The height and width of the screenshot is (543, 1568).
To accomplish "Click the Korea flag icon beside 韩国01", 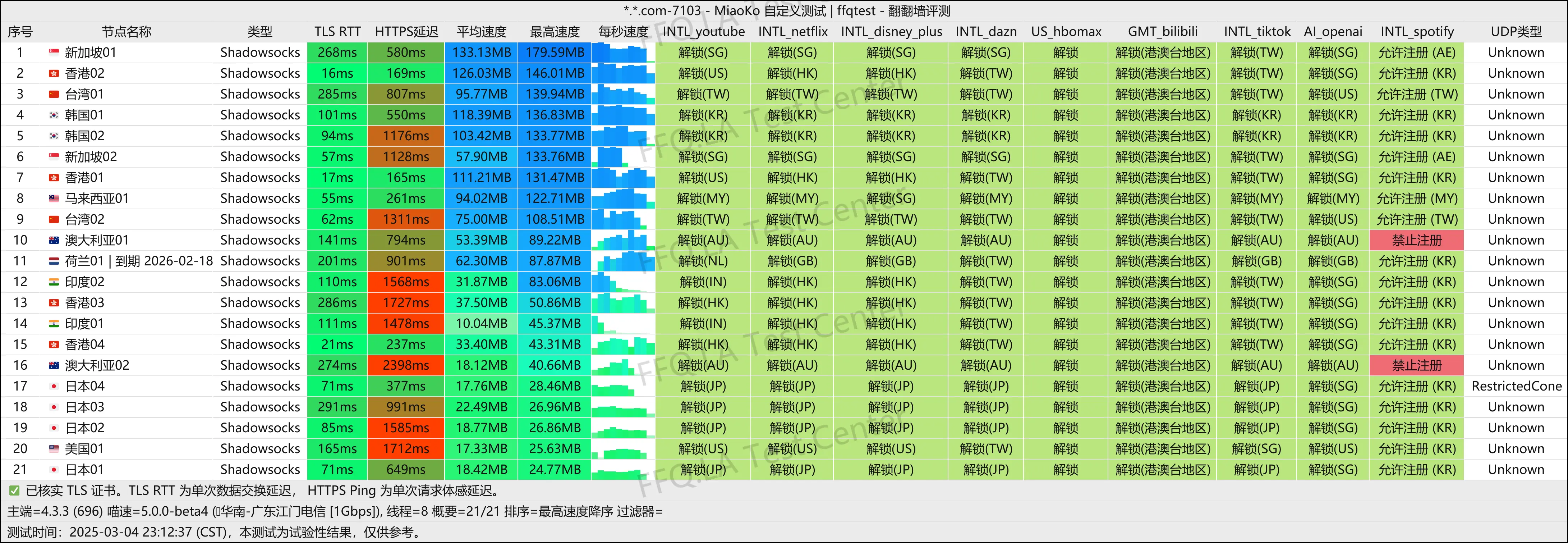I will [54, 115].
